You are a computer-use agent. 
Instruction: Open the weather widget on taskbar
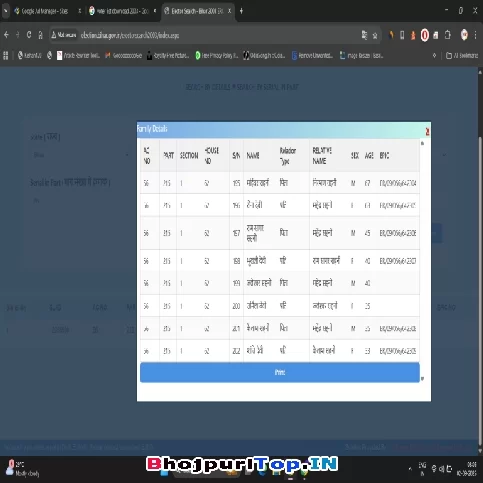(x=23, y=468)
